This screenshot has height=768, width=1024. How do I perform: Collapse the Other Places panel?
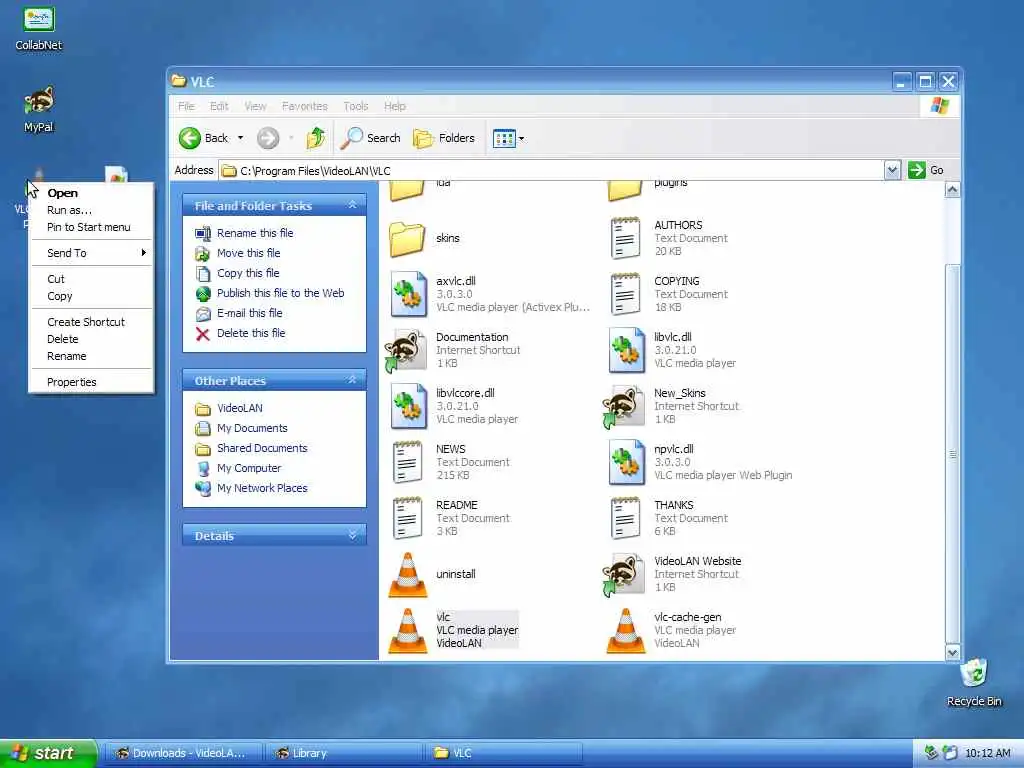(353, 379)
